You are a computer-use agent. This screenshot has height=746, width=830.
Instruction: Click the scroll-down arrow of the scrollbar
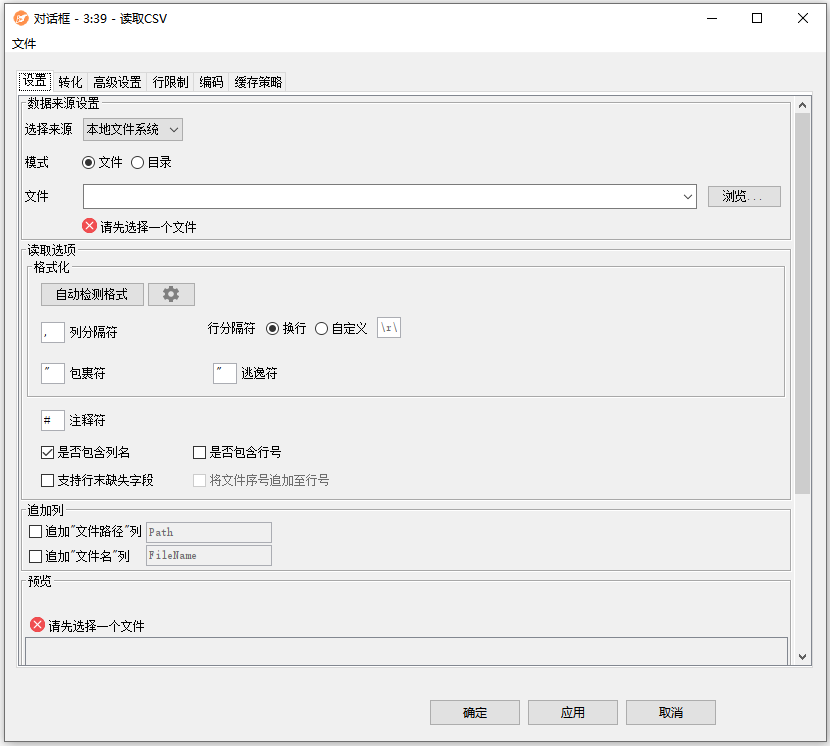point(802,656)
